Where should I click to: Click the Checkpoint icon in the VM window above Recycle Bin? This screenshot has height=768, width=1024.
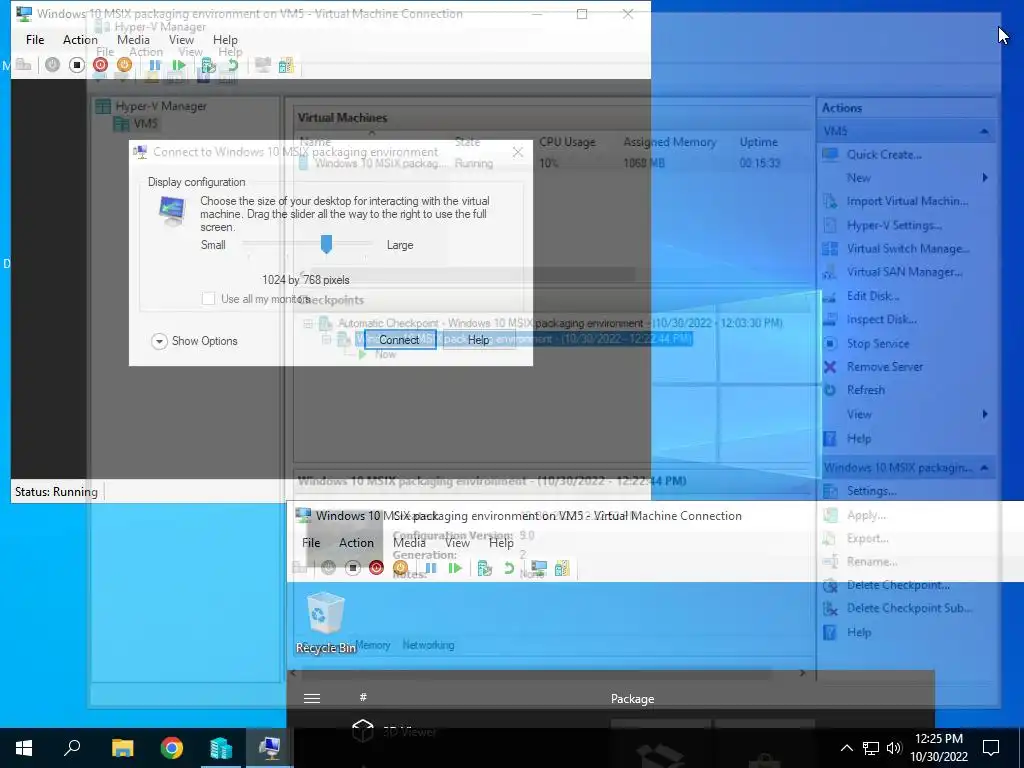point(485,568)
